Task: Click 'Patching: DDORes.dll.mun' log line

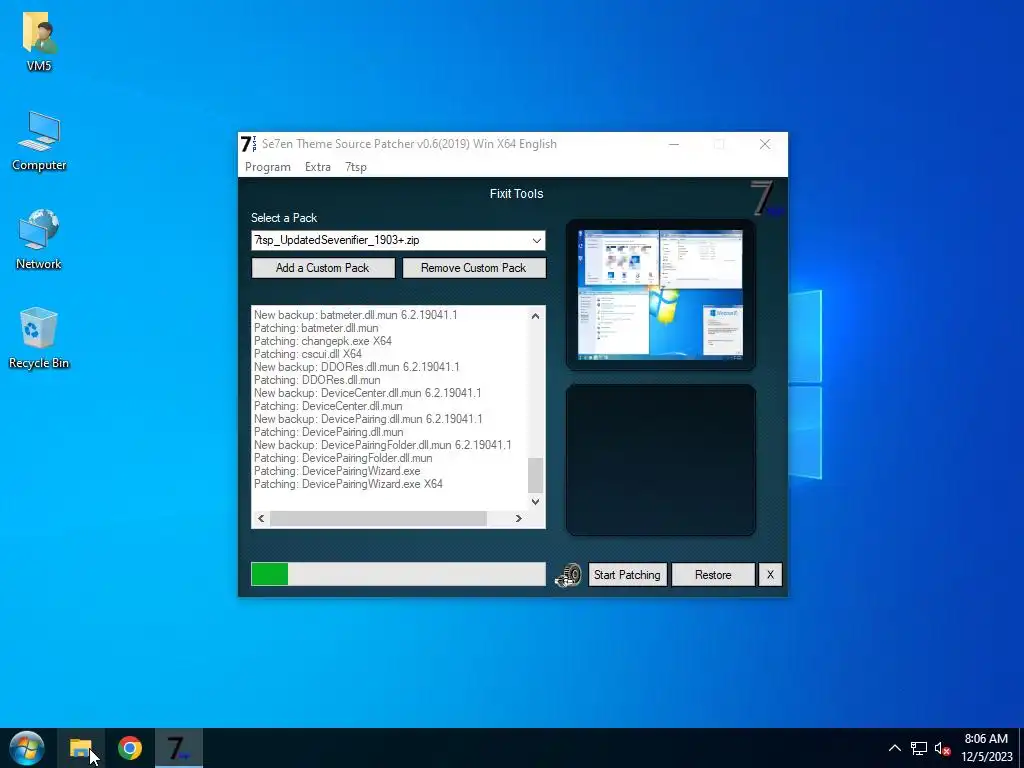Action: (x=317, y=380)
